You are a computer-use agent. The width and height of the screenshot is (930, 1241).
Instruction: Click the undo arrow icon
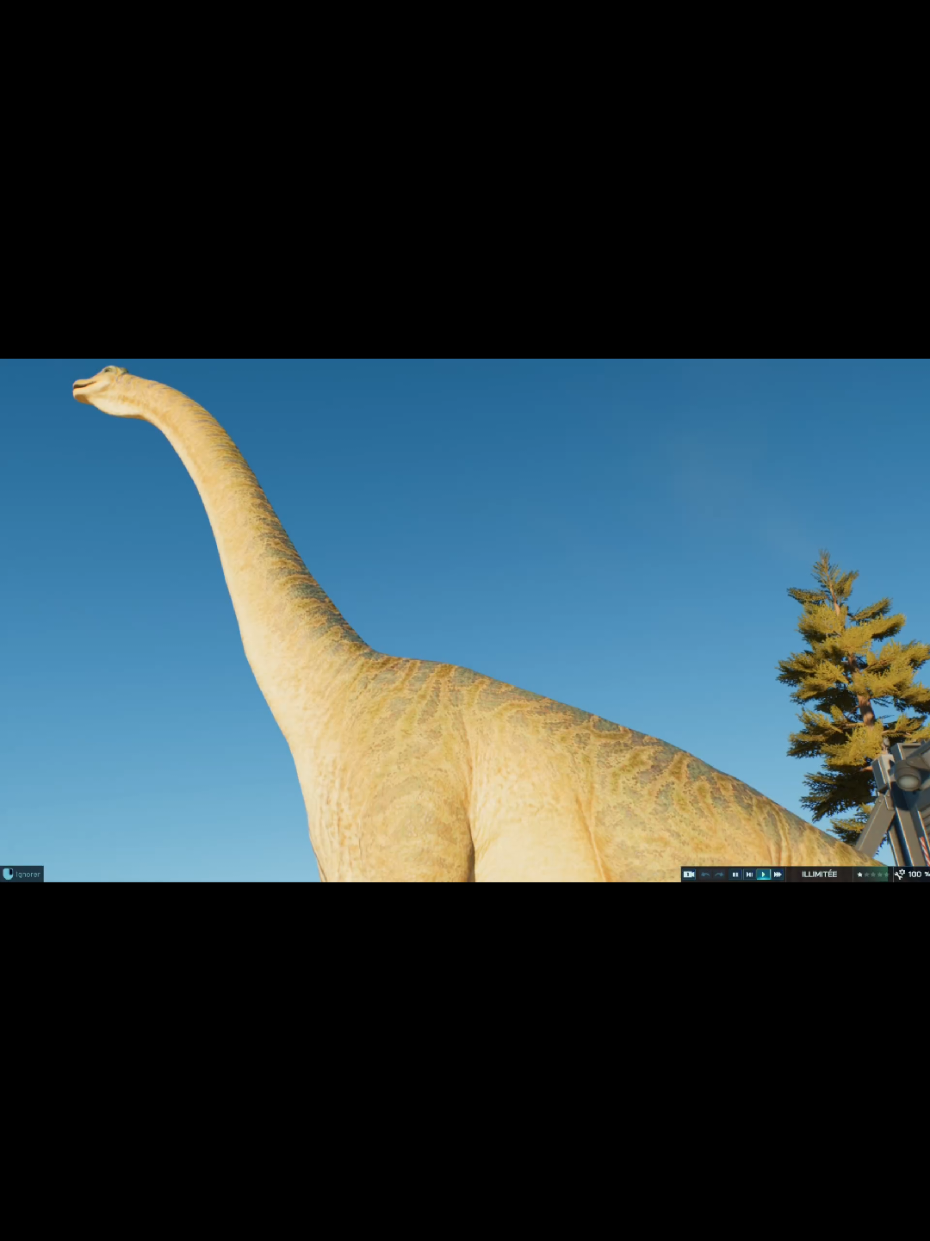[705, 874]
